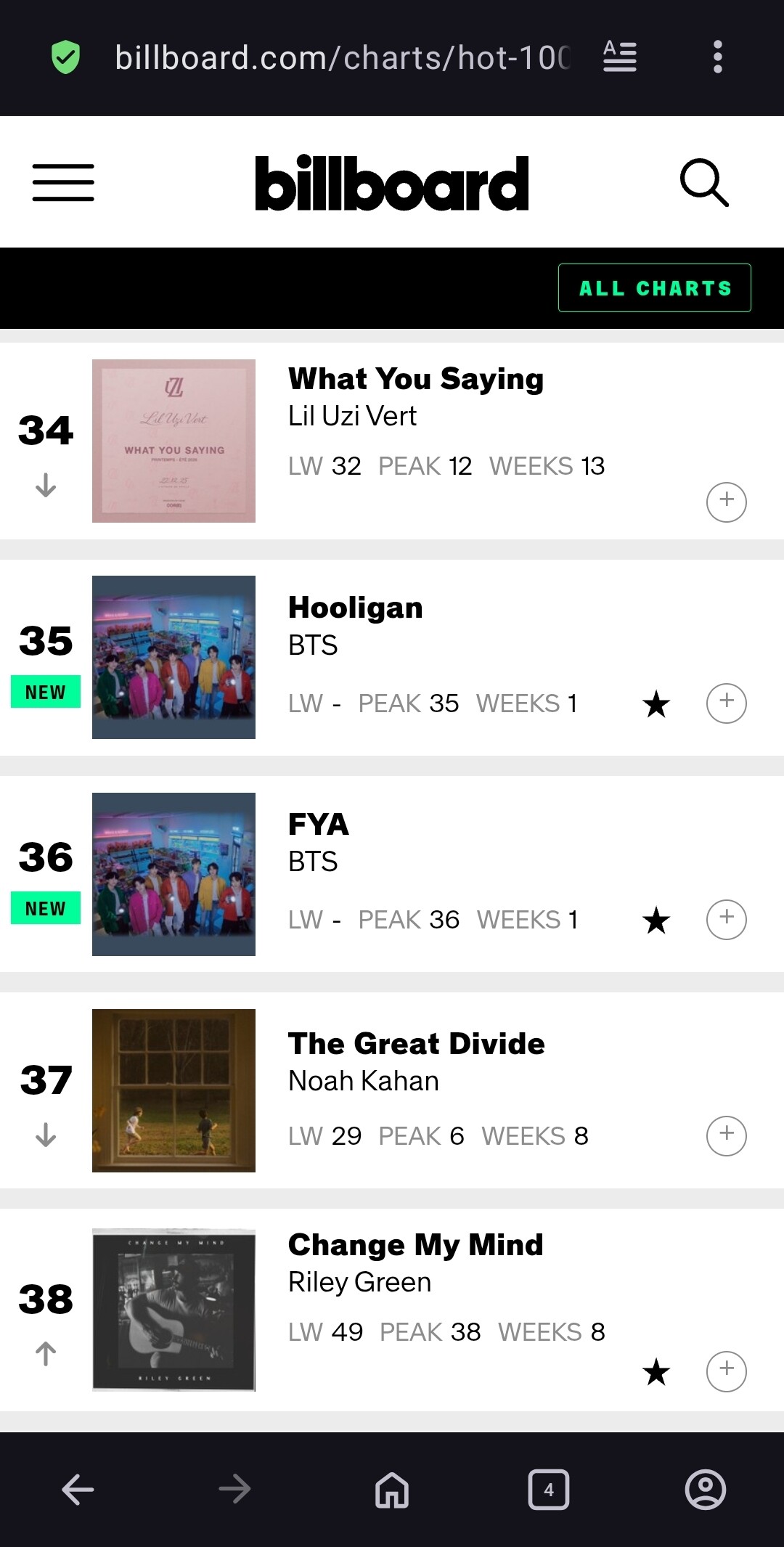This screenshot has width=784, height=1547.
Task: Tap the reader mode icon in address bar
Action: [620, 57]
